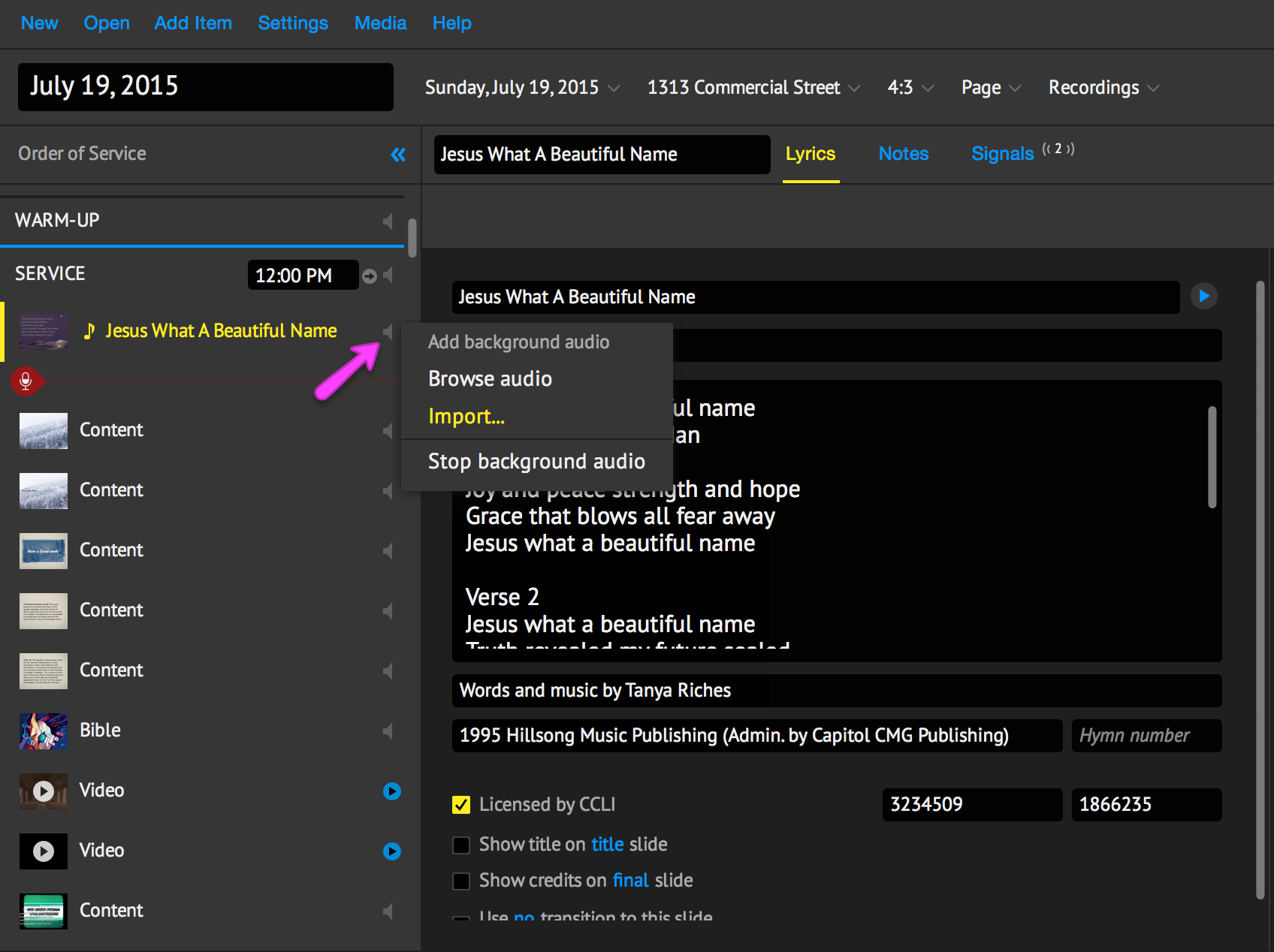Screen dimensions: 1274x952
Task: Click the audio speaker icon for Bible item
Action: (x=388, y=731)
